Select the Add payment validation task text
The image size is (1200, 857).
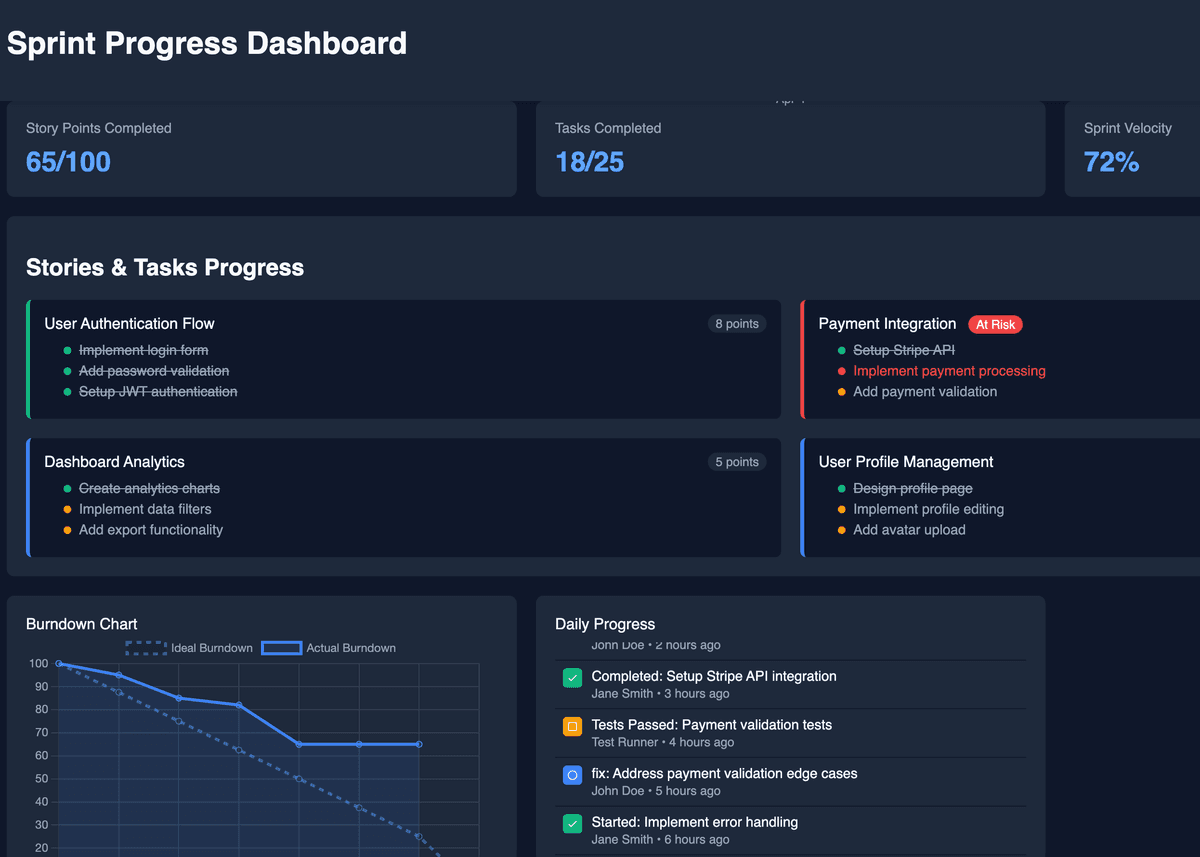coord(925,392)
